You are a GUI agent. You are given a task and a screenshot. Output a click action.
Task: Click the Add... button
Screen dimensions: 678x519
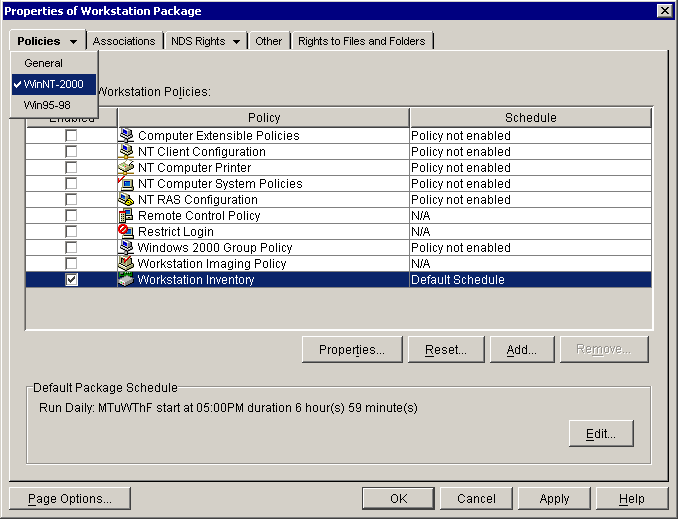pos(522,349)
